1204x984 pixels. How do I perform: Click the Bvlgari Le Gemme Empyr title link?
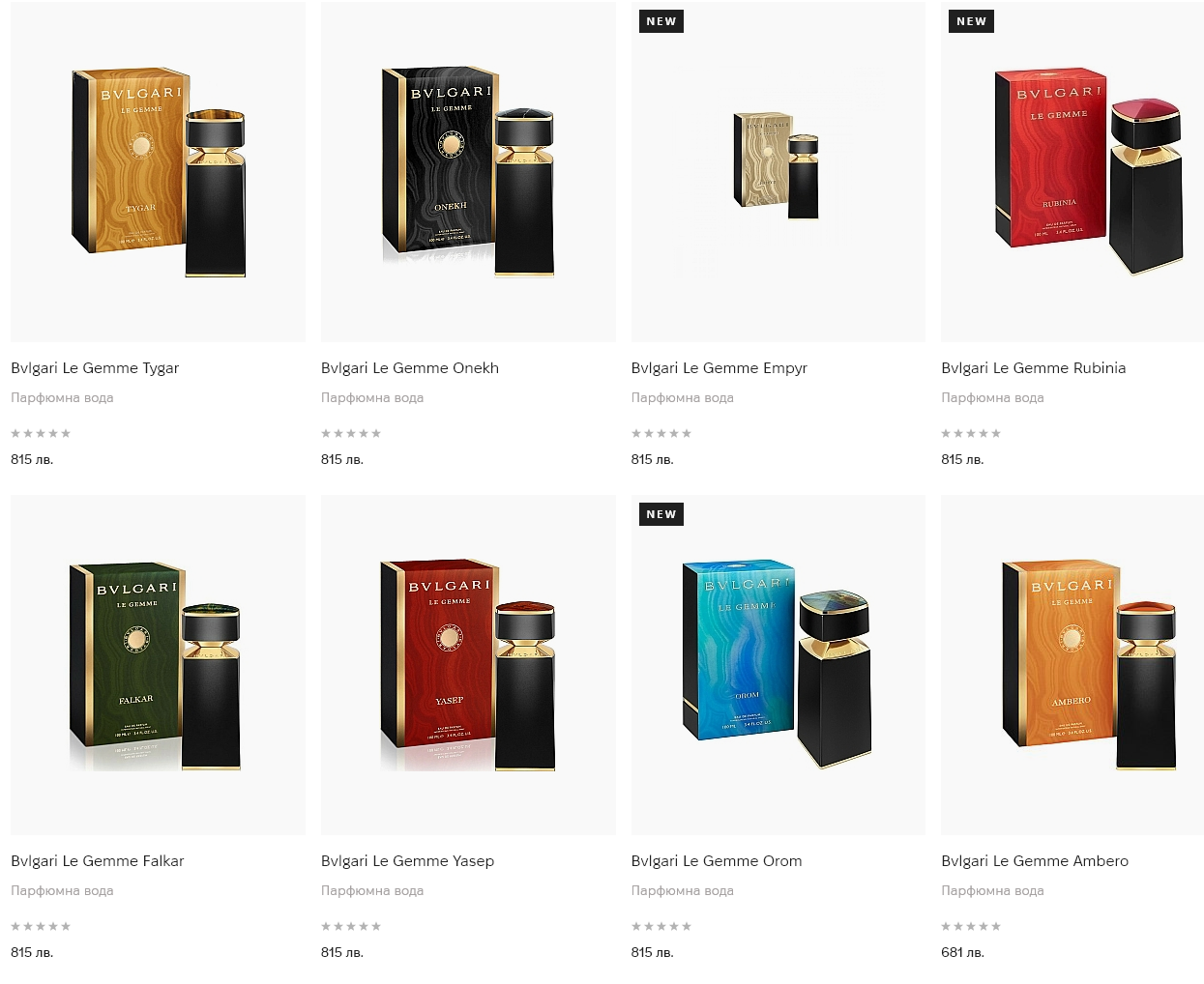[x=719, y=368]
